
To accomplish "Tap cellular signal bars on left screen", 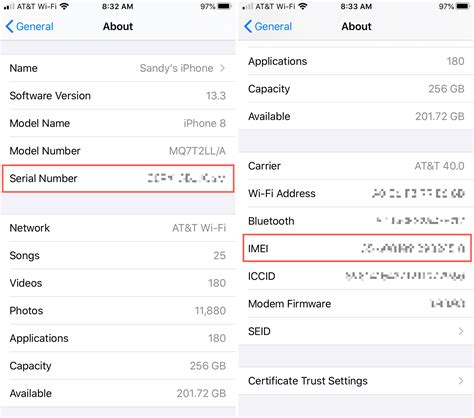I will coord(9,6).
